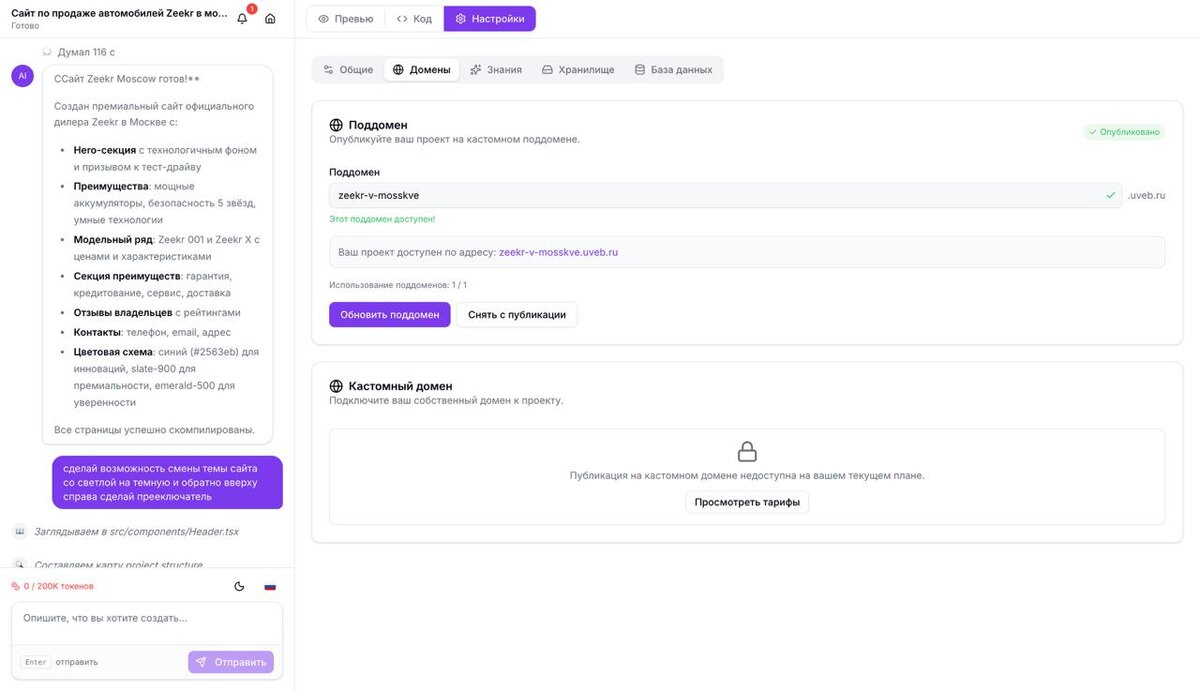Open the notifications bell
Image resolution: width=1200 pixels, height=691 pixels.
pos(242,18)
